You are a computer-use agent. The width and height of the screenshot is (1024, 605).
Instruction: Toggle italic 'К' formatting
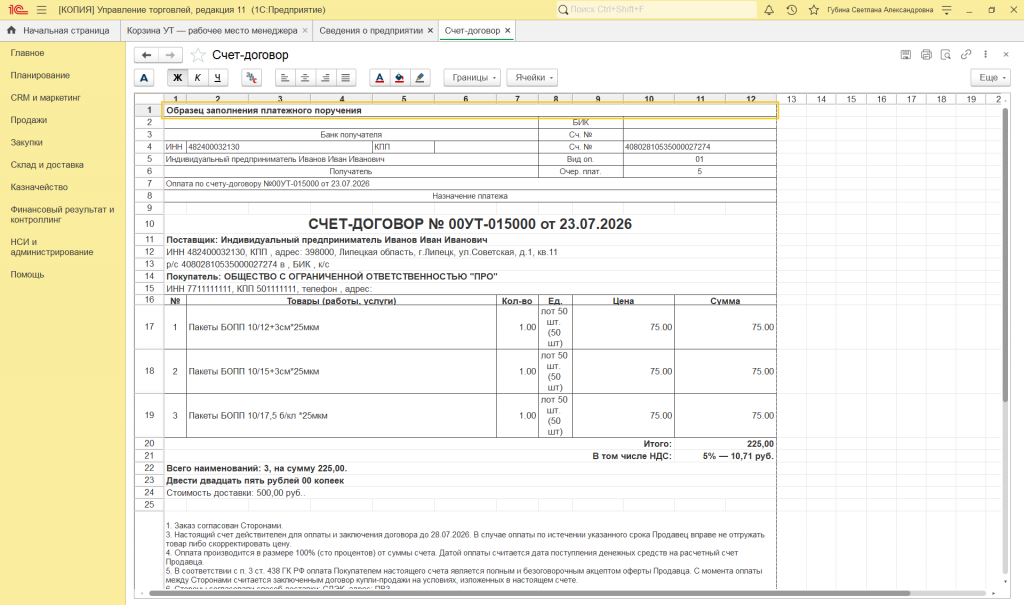point(197,78)
